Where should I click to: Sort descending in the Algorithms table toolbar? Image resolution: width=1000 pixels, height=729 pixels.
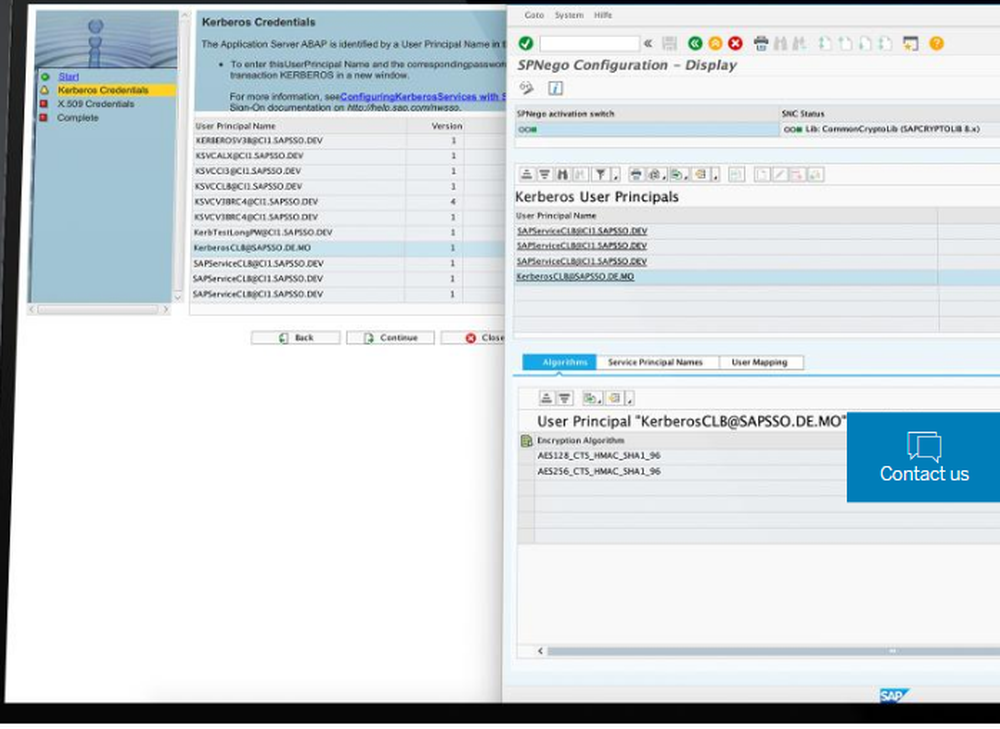(564, 398)
